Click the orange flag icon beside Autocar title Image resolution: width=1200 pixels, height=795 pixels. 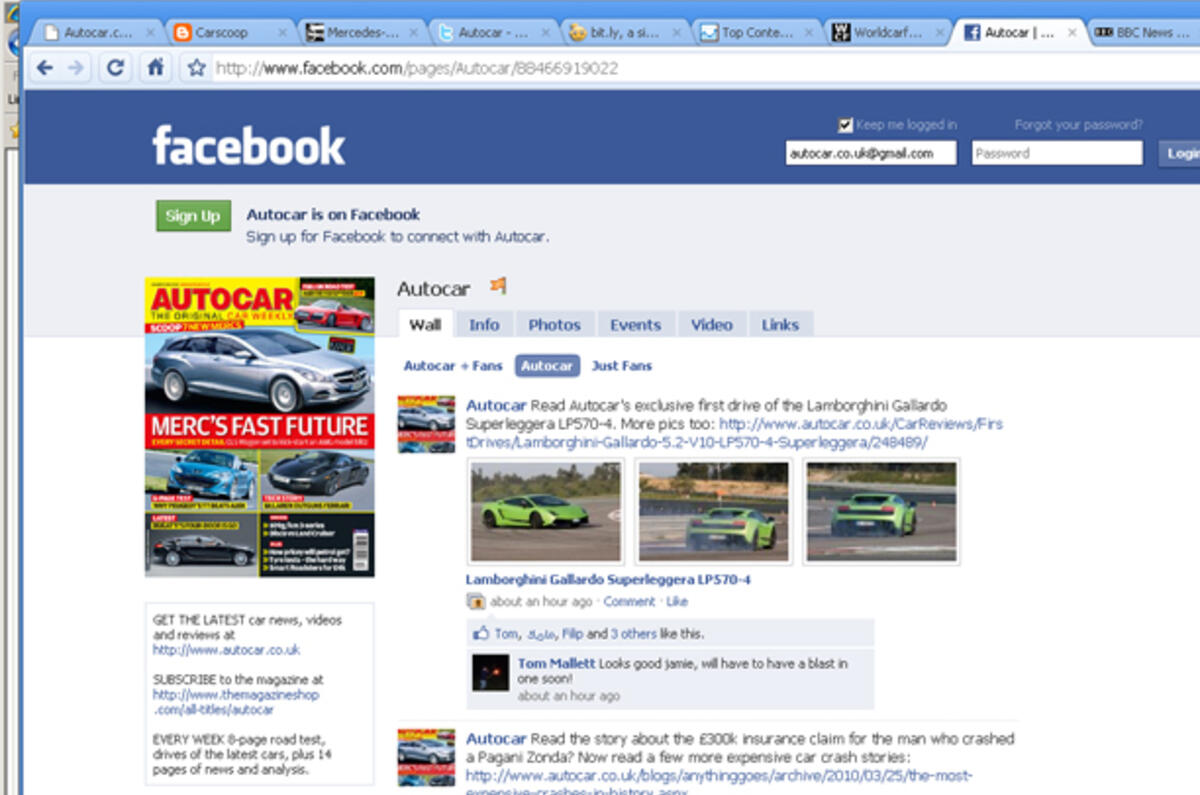tap(497, 287)
